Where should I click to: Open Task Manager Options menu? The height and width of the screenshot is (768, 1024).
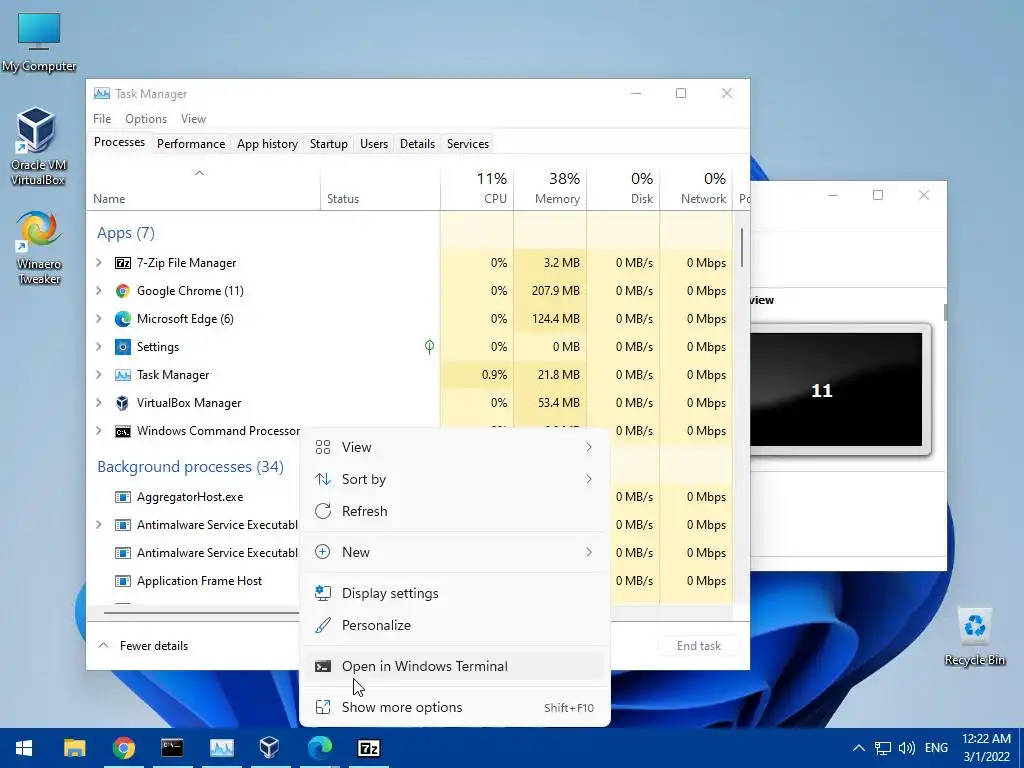[x=146, y=119]
